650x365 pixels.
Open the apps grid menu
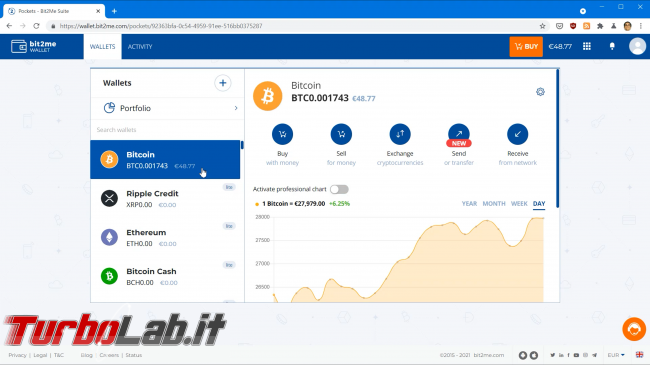[587, 46]
